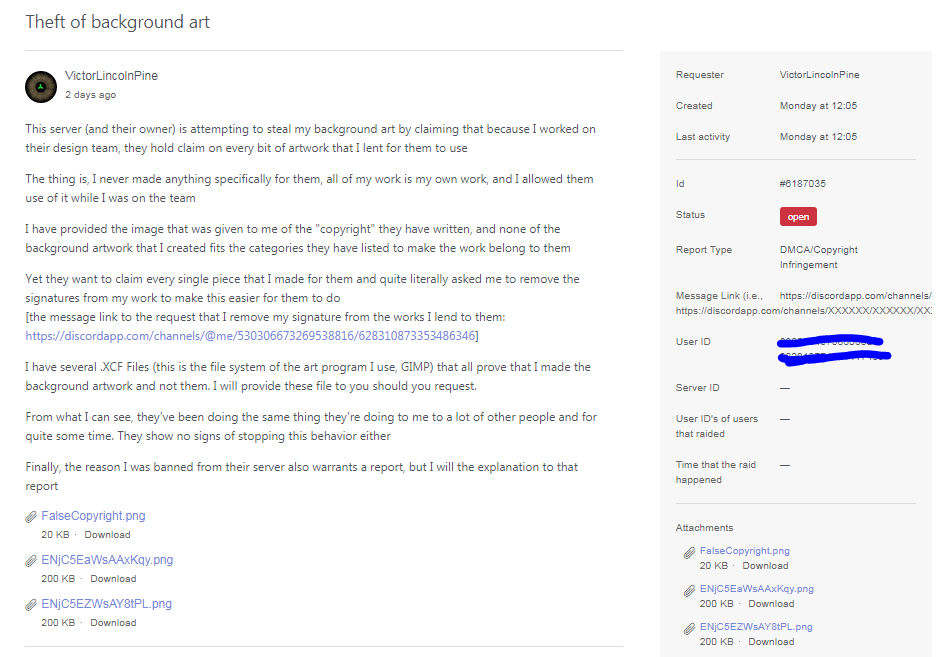949x657 pixels.
Task: Click sidebar paperclip icon next to ENjC5EaWsAAxKqy.png
Action: (689, 590)
